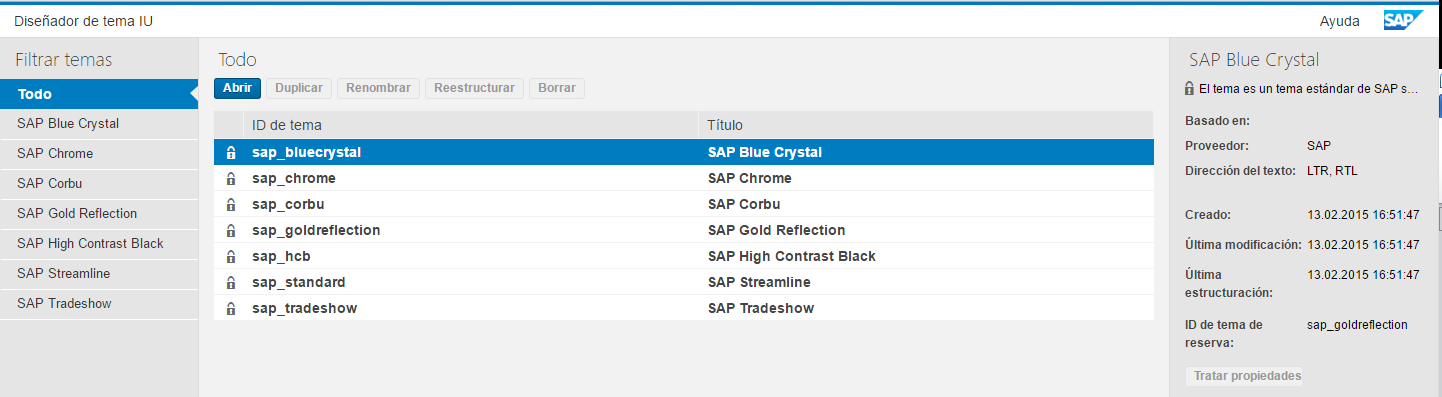This screenshot has height=397, width=1442.
Task: Click lock icon beside sap_corbu
Action: point(231,205)
